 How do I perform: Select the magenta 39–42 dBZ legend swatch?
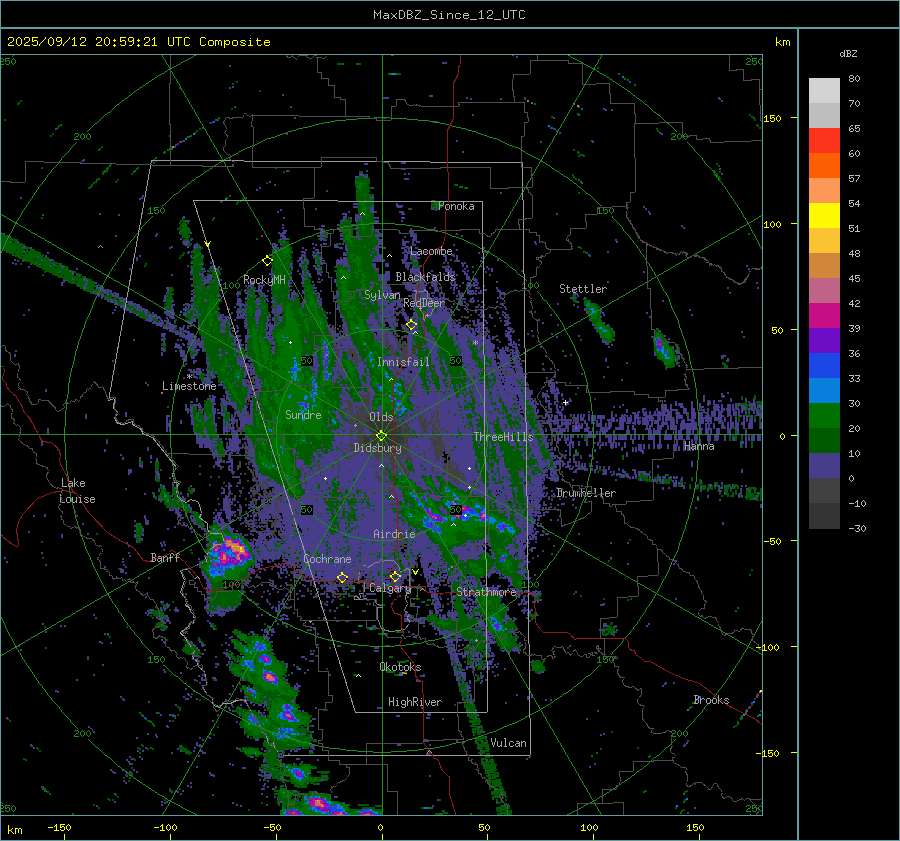(824, 316)
